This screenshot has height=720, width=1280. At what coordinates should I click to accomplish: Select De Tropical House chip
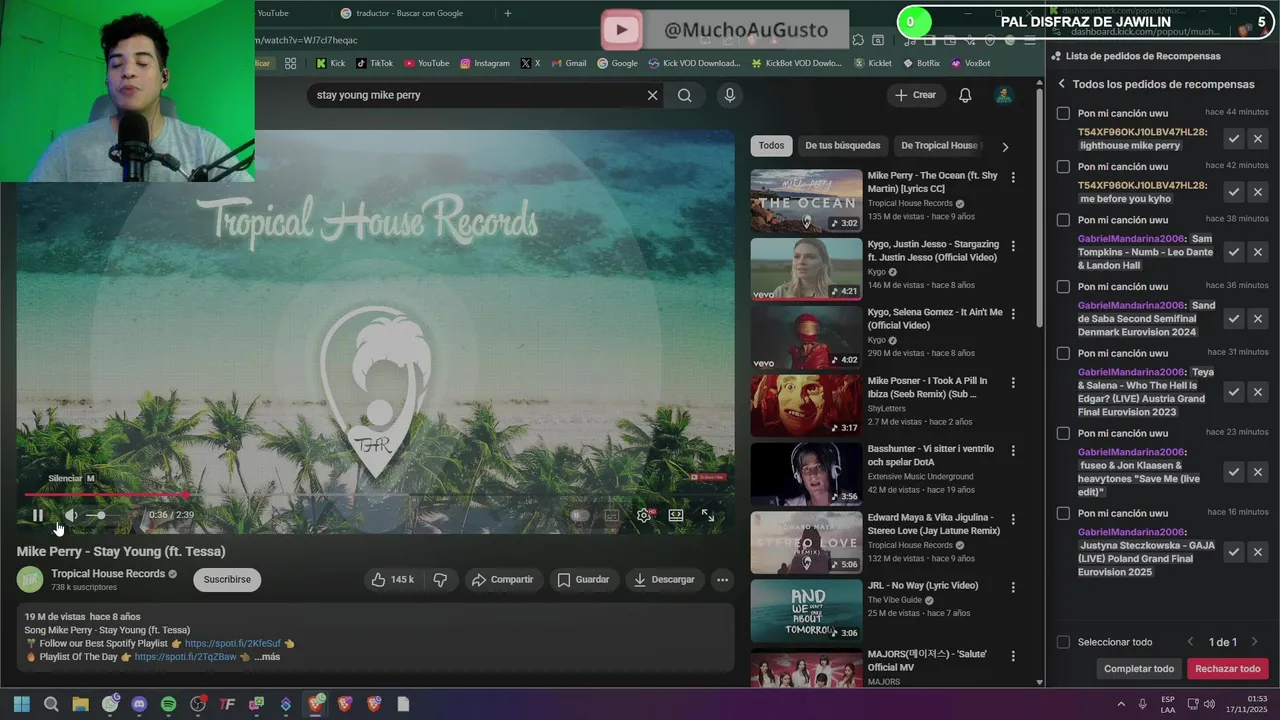pos(939,145)
